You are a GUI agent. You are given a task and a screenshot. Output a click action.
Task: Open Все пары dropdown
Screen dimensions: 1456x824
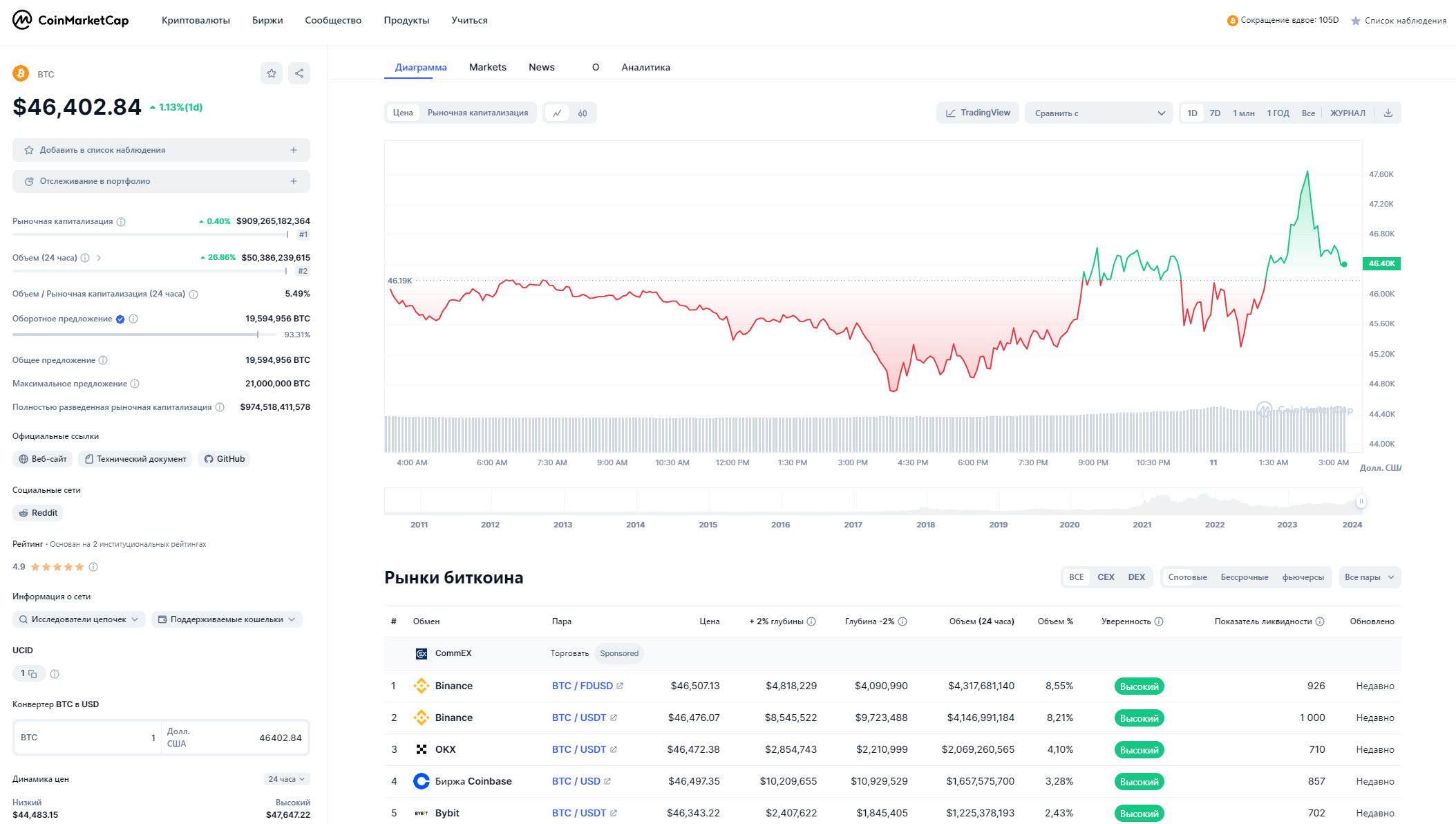tap(1370, 577)
